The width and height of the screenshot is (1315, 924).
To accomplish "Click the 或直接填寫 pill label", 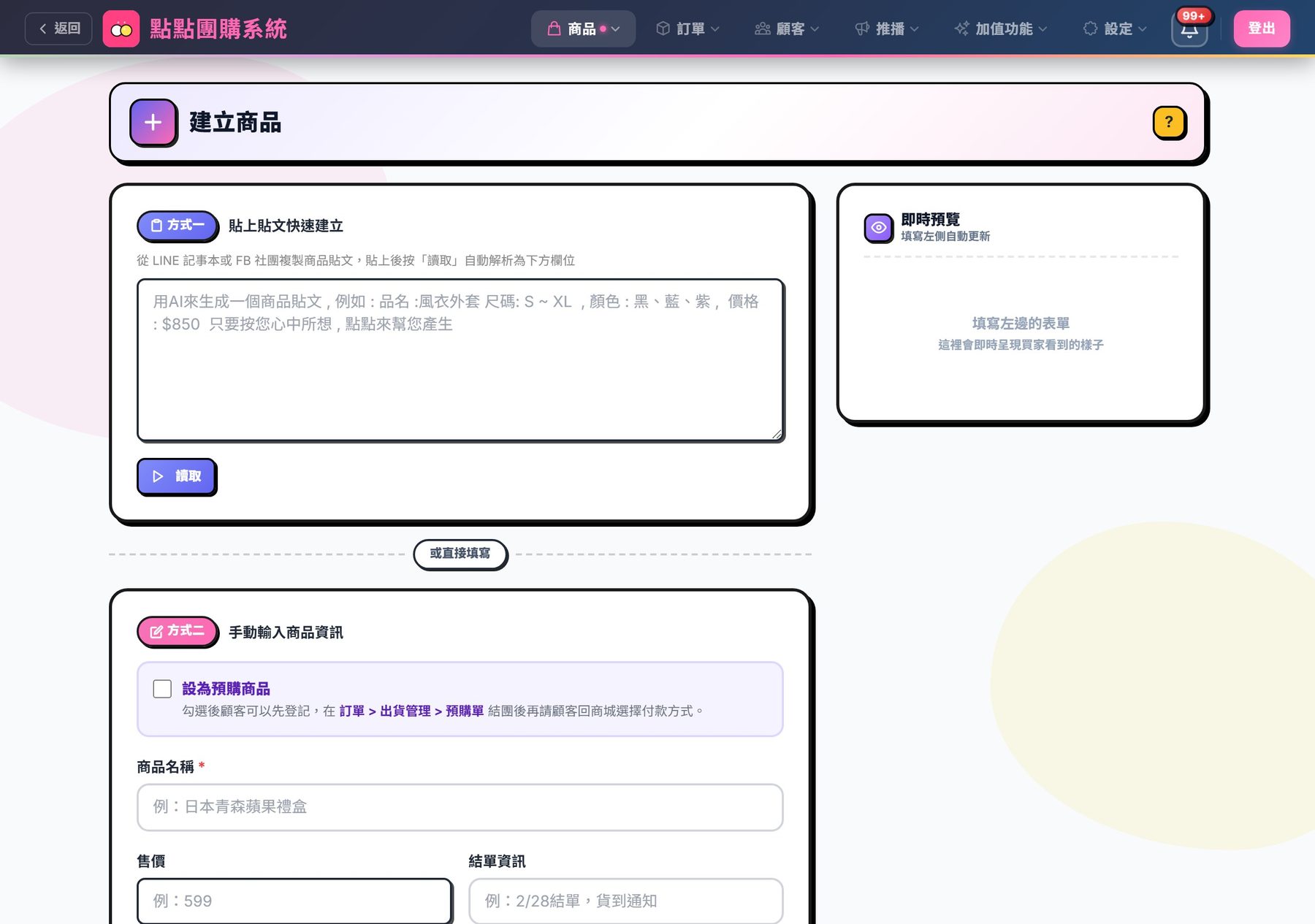I will pyautogui.click(x=460, y=554).
